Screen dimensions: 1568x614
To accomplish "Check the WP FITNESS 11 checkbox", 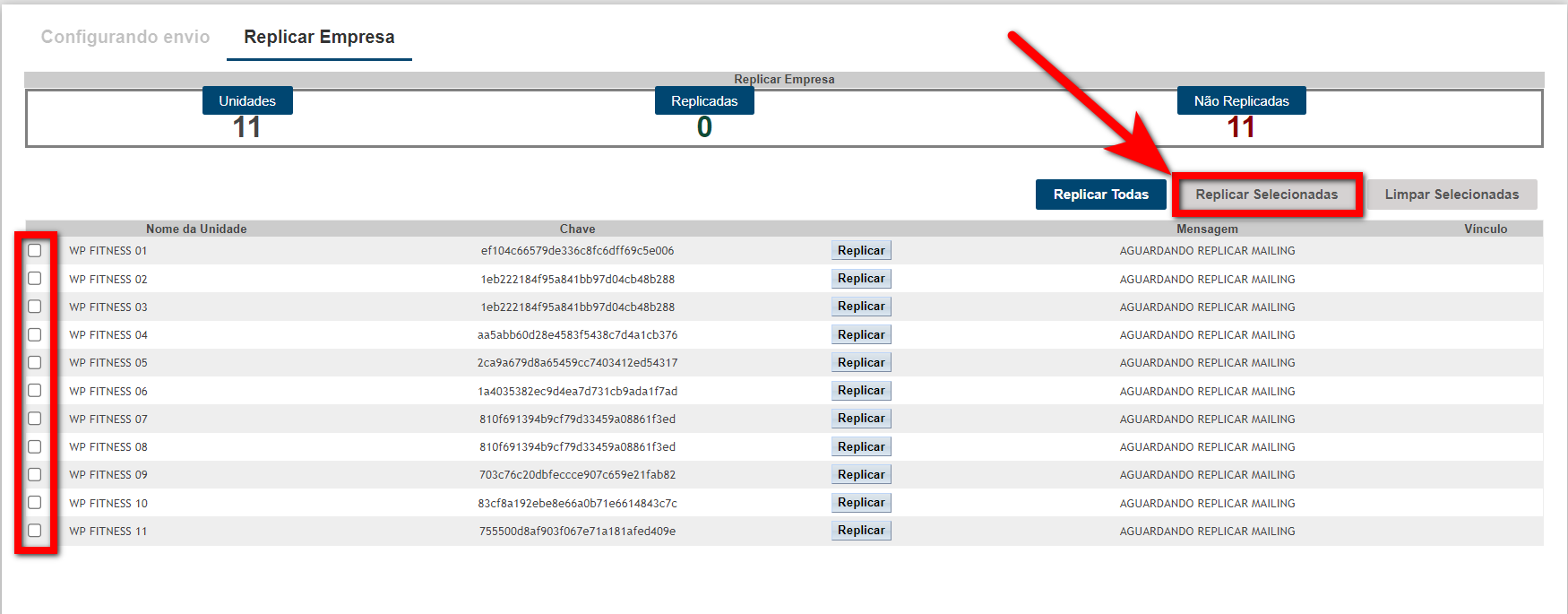I will 35,531.
